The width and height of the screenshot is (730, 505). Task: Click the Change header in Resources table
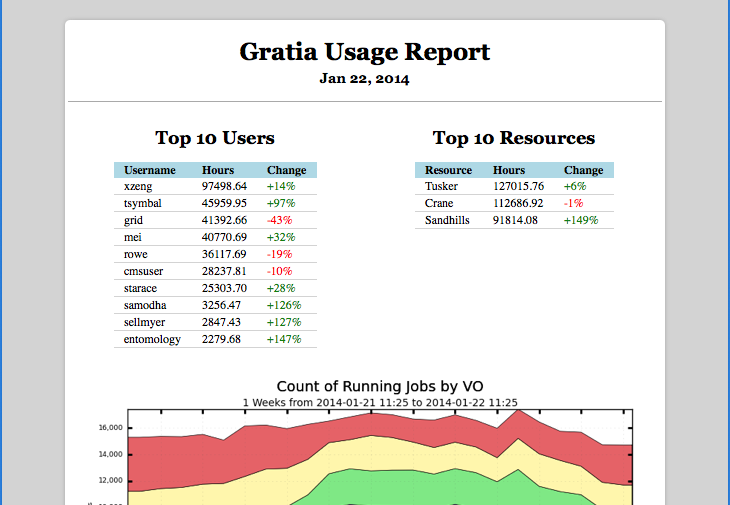click(x=583, y=170)
